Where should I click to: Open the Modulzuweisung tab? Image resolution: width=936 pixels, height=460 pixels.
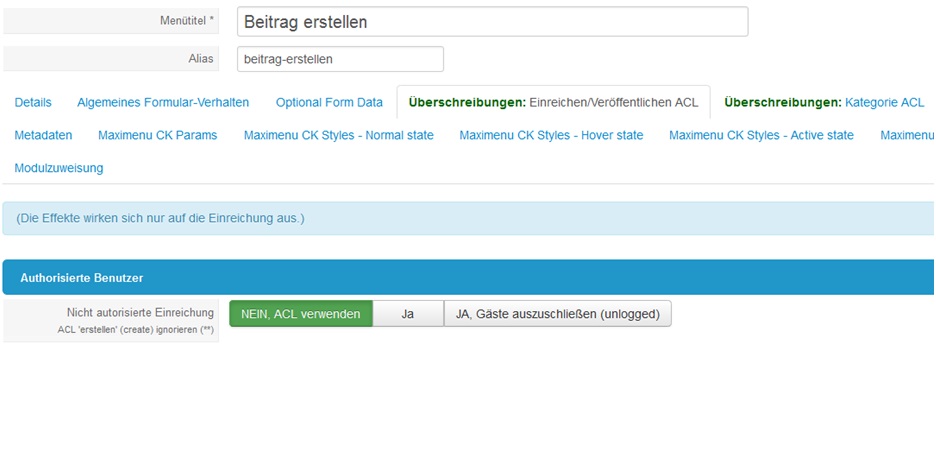pos(58,168)
